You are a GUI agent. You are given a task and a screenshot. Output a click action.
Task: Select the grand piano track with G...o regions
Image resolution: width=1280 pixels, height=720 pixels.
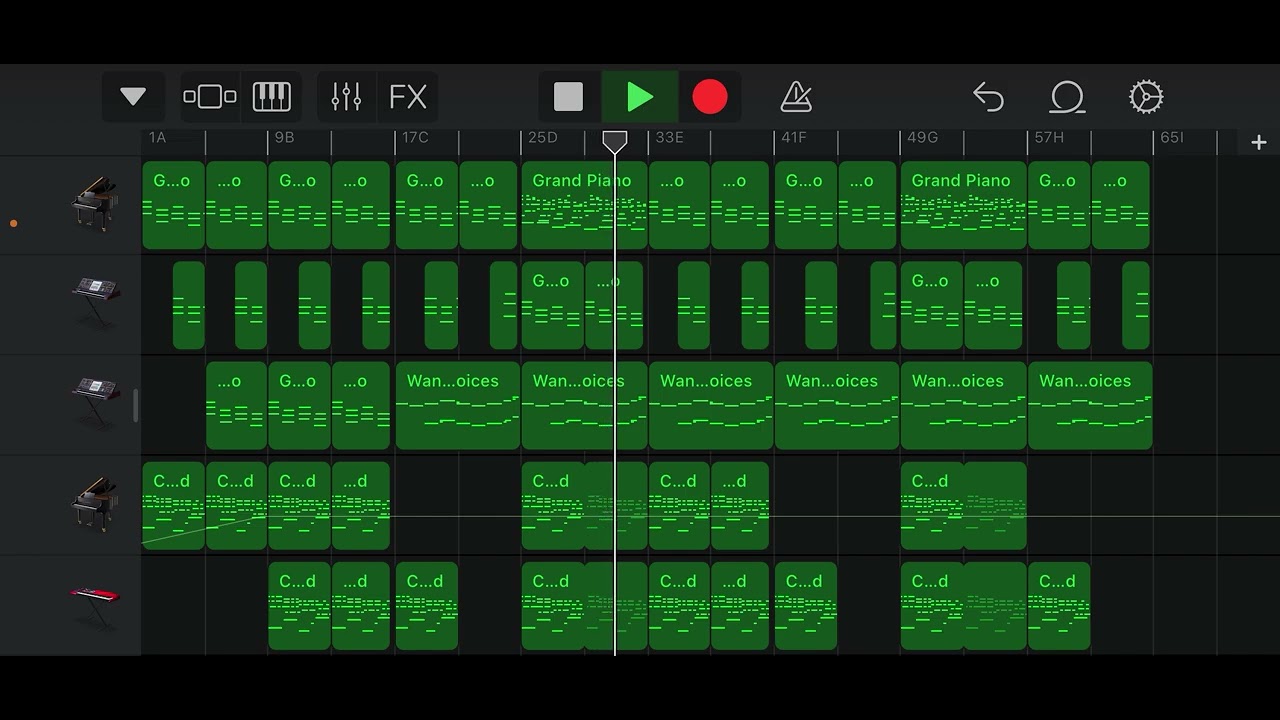tap(95, 204)
